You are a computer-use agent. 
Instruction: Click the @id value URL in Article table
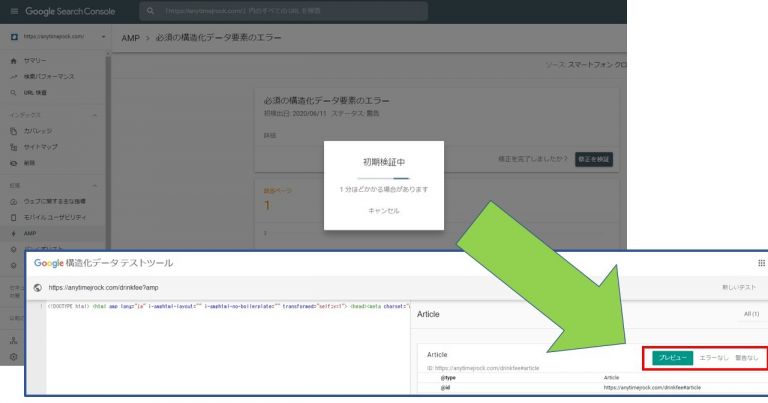[x=652, y=387]
